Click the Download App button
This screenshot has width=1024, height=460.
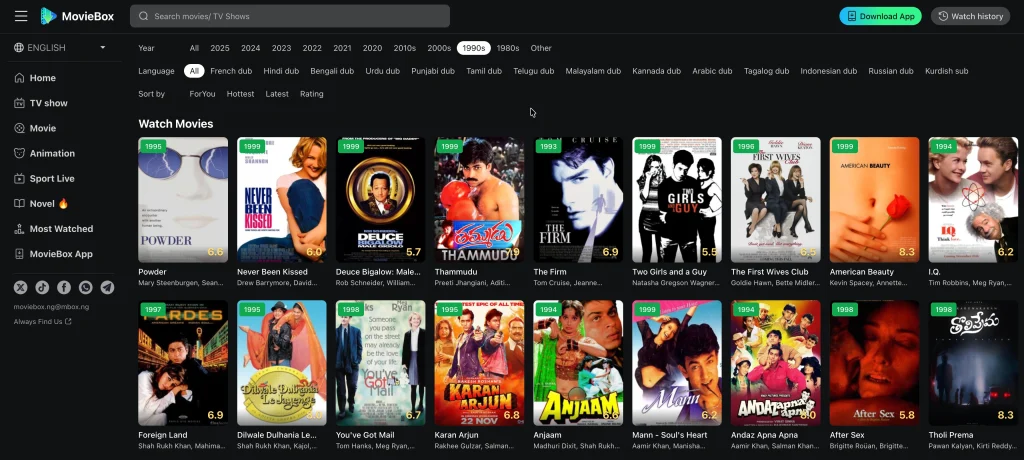(880, 16)
